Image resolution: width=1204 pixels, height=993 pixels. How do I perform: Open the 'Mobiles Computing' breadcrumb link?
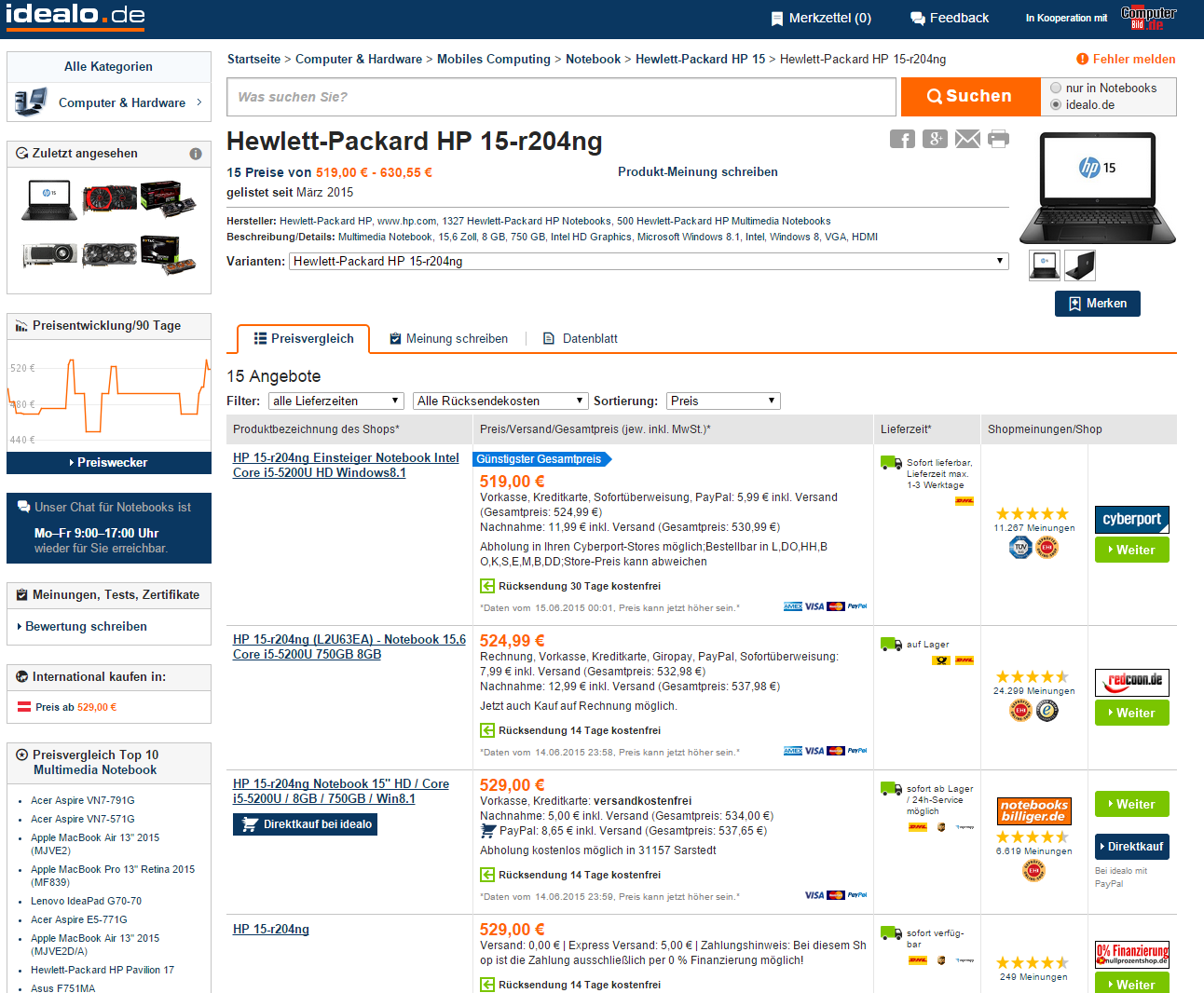click(494, 59)
